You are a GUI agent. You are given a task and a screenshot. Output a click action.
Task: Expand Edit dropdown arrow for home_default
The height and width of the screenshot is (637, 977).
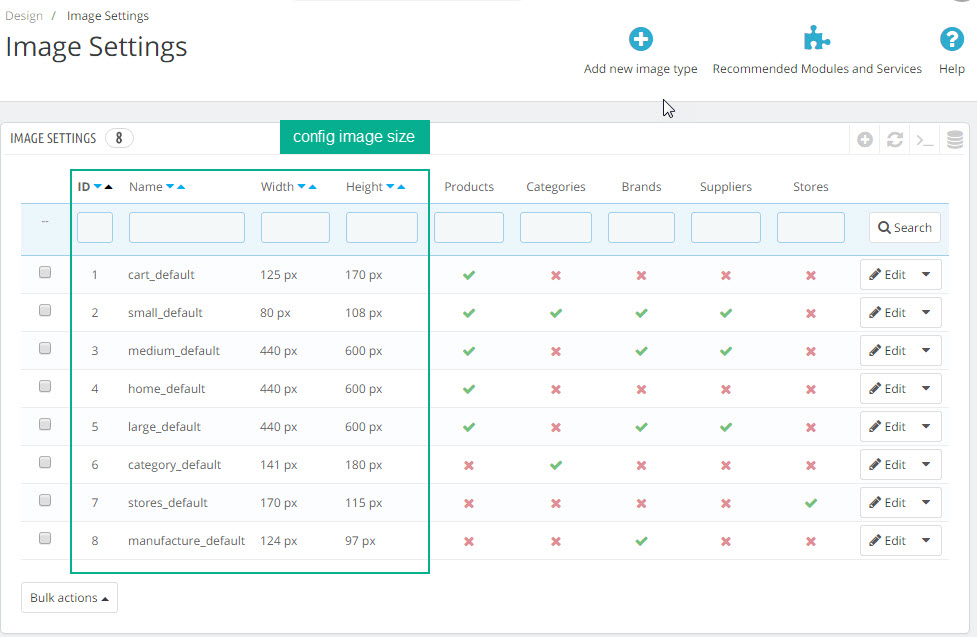pos(927,388)
